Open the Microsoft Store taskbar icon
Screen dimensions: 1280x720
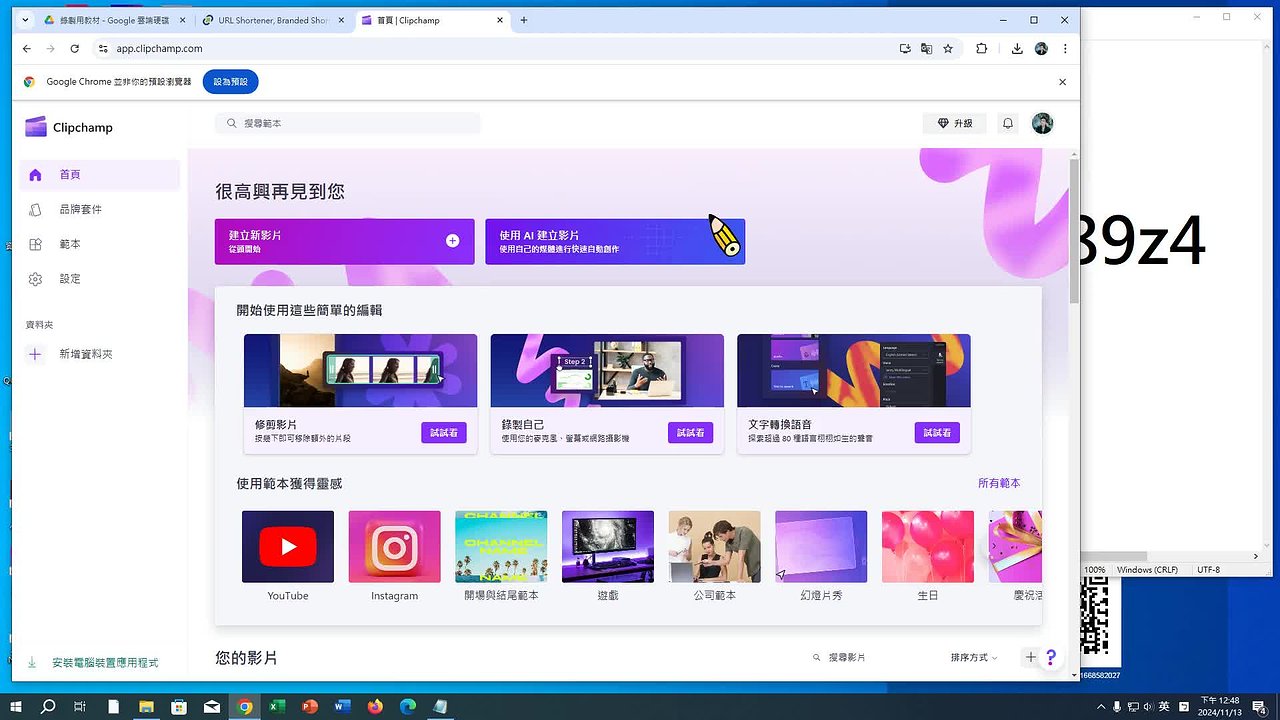point(179,706)
